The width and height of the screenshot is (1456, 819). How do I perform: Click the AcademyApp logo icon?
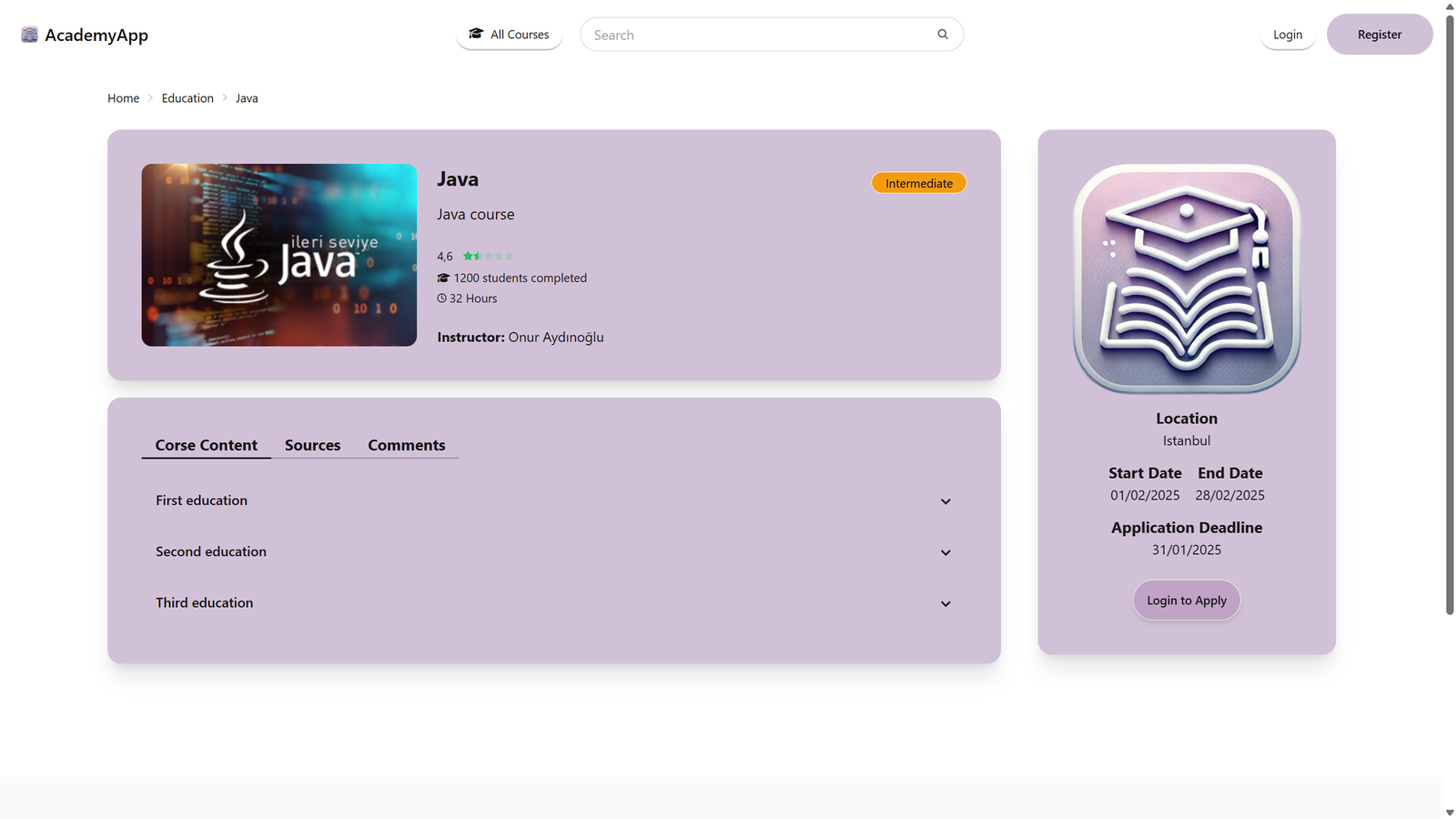(29, 35)
